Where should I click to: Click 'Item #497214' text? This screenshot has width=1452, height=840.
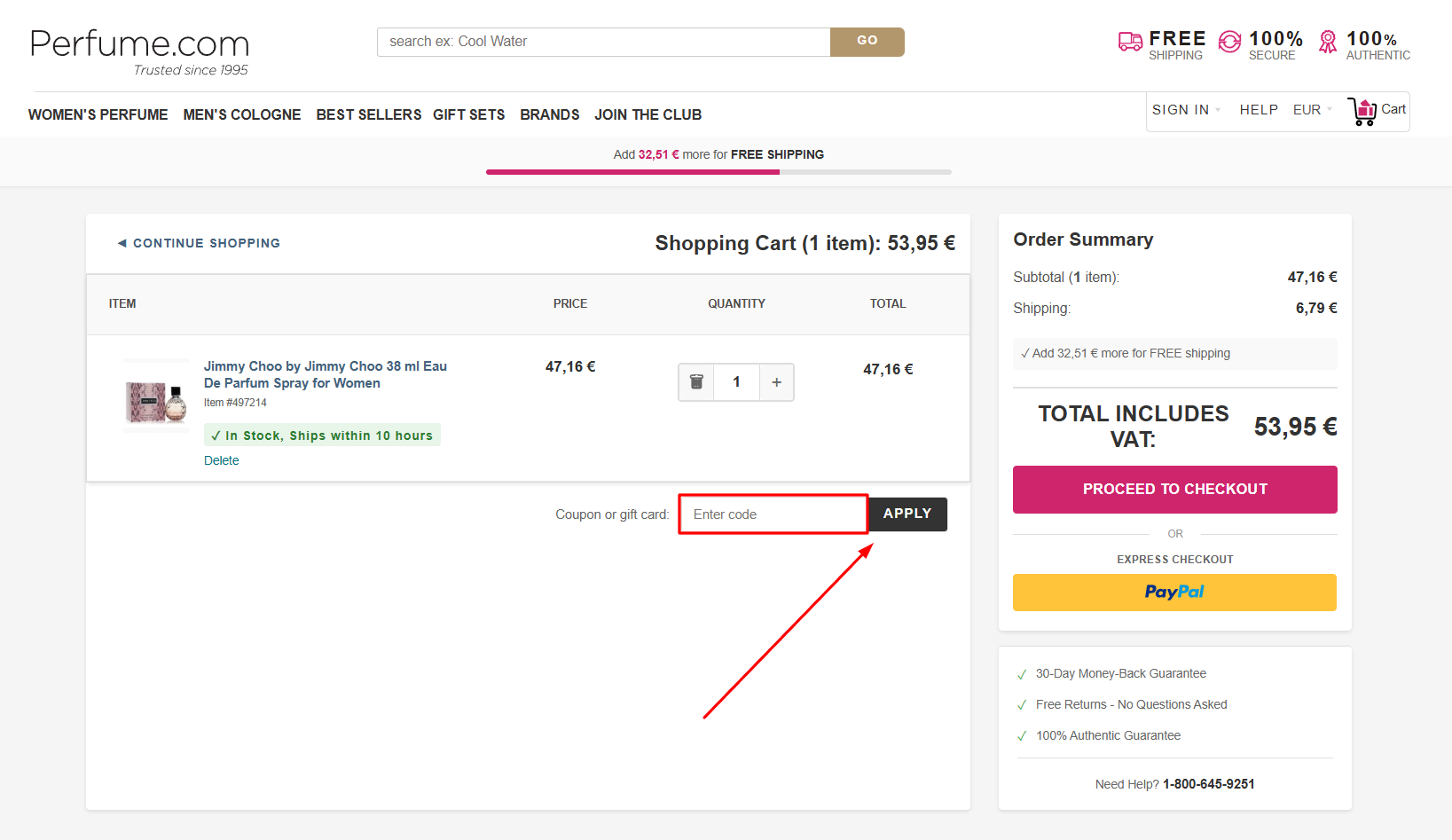click(235, 403)
